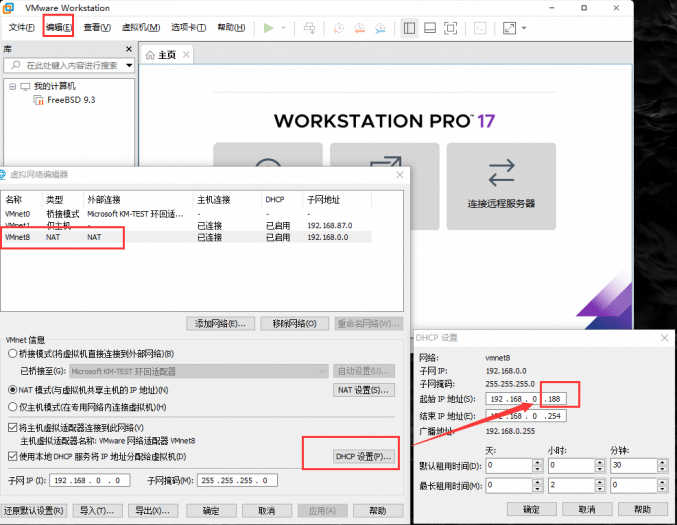Click the 起始 IP 地址 input field

pyautogui.click(x=526, y=399)
